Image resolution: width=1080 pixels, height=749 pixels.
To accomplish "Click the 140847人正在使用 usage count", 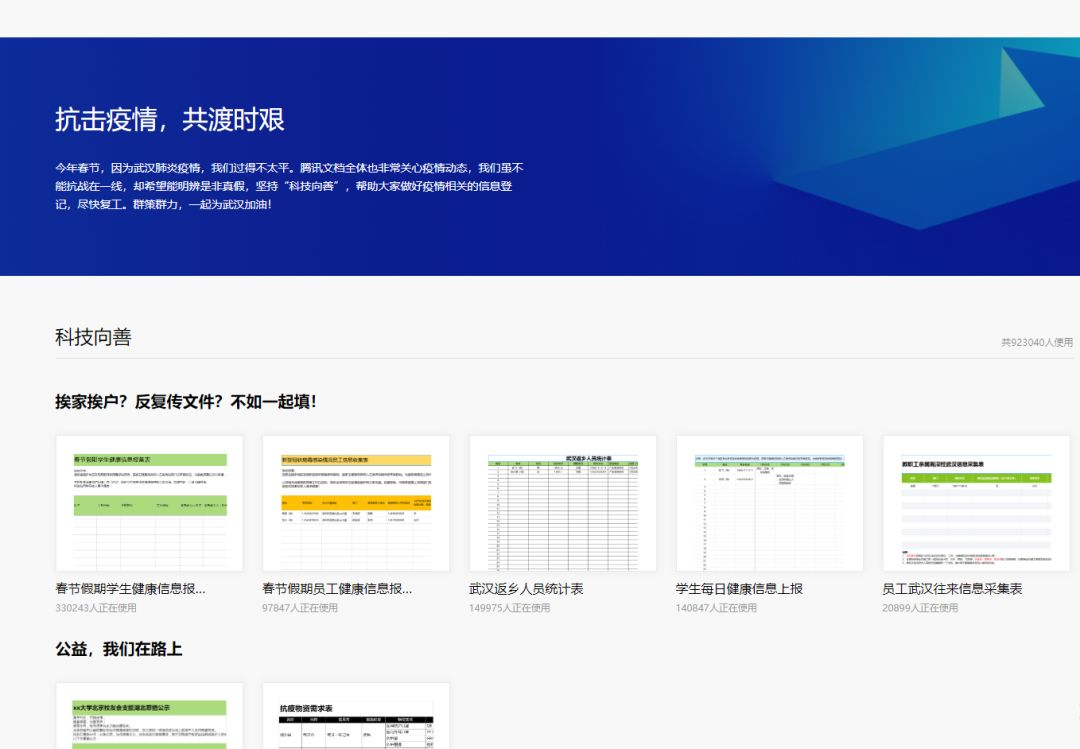I will [716, 608].
